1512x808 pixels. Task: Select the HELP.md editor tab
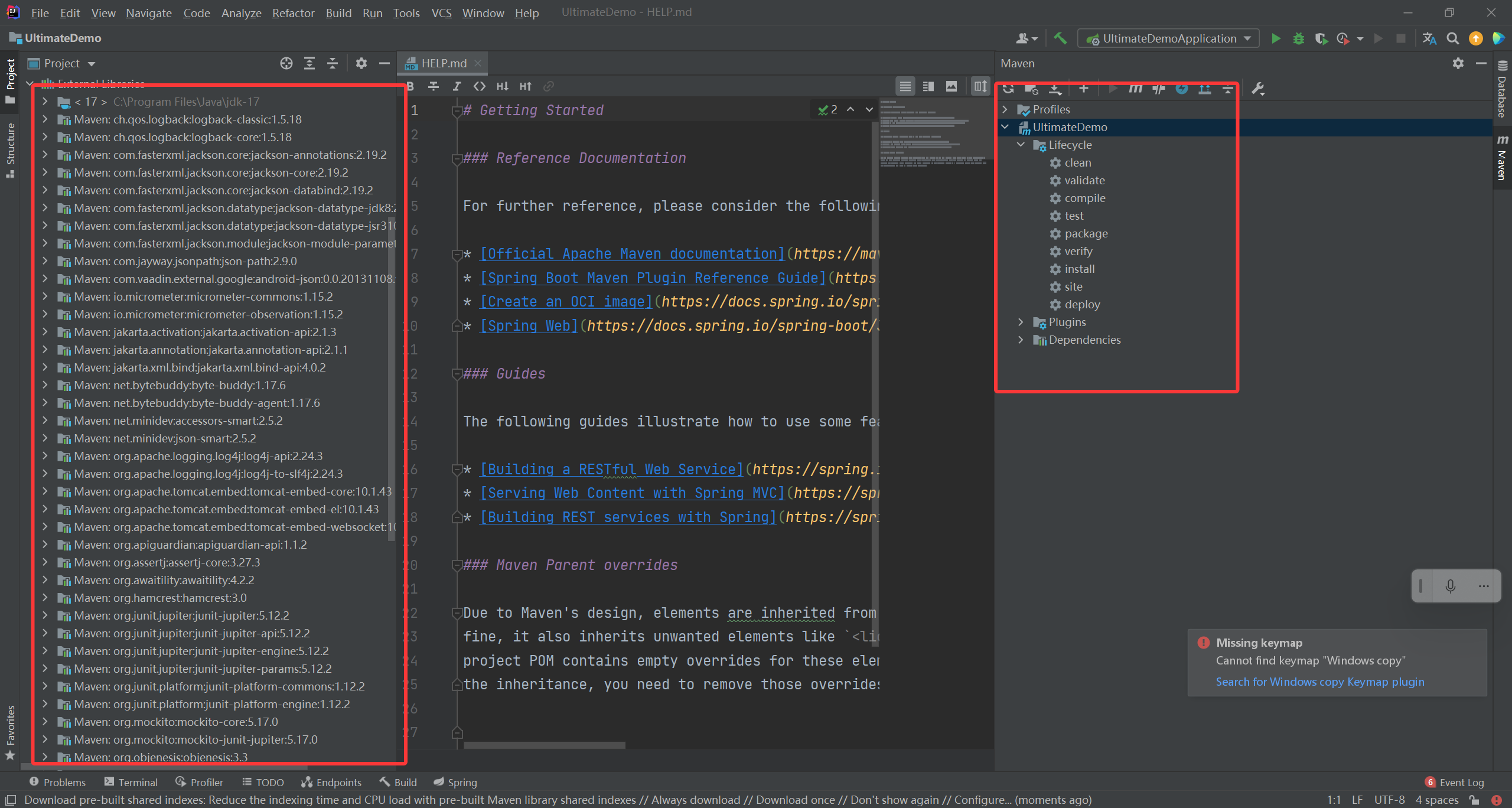coord(444,63)
